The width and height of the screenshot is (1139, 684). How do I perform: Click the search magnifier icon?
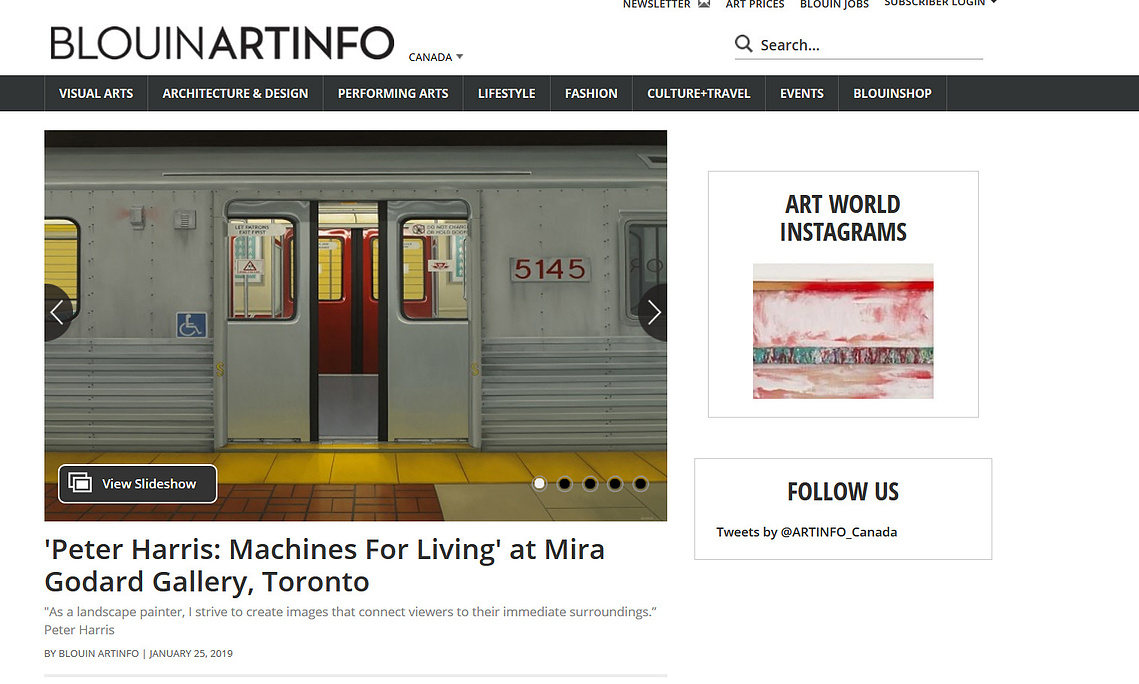point(743,44)
